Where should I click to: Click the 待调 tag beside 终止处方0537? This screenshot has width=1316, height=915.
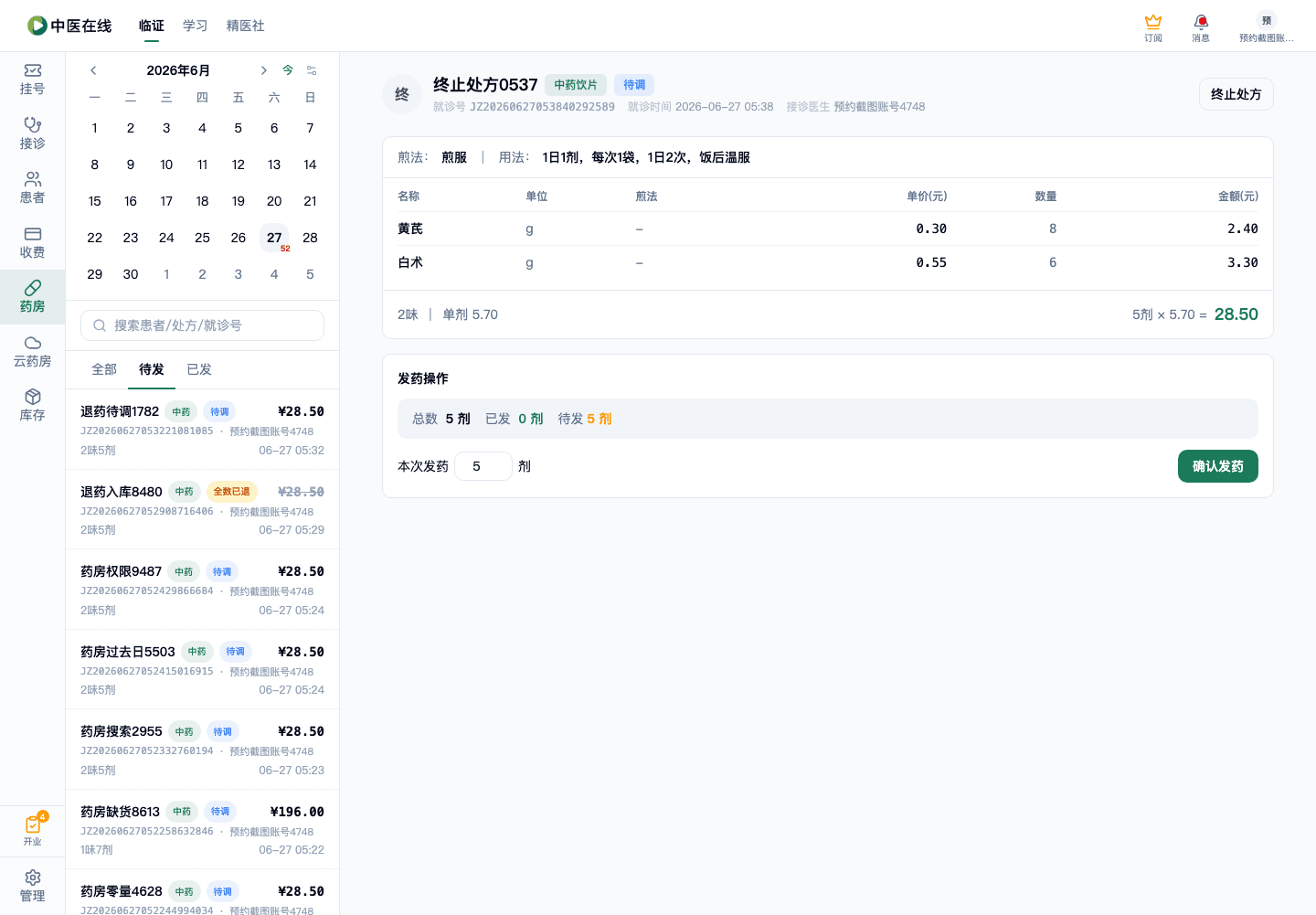[x=634, y=85]
